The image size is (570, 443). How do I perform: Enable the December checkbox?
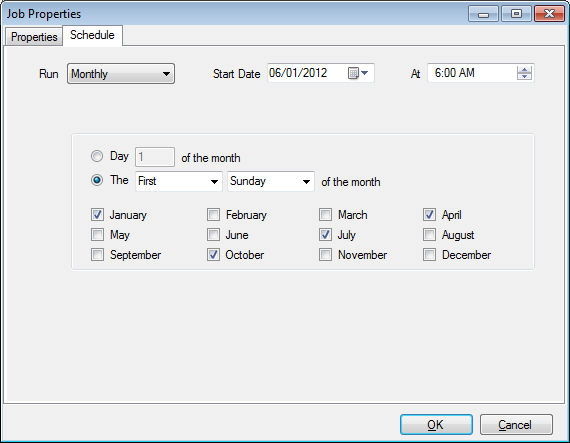[429, 255]
